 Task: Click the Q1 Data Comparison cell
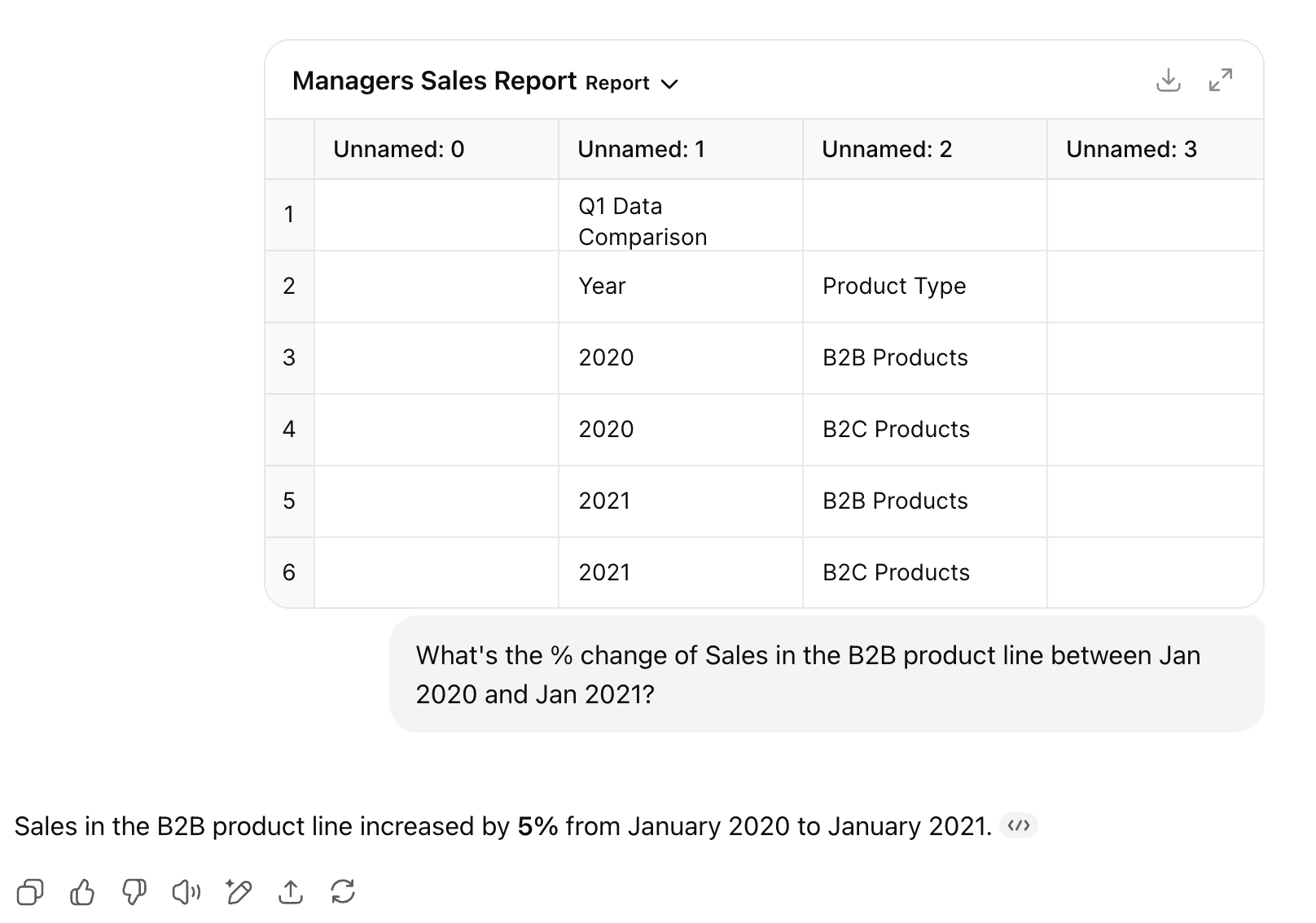point(642,221)
